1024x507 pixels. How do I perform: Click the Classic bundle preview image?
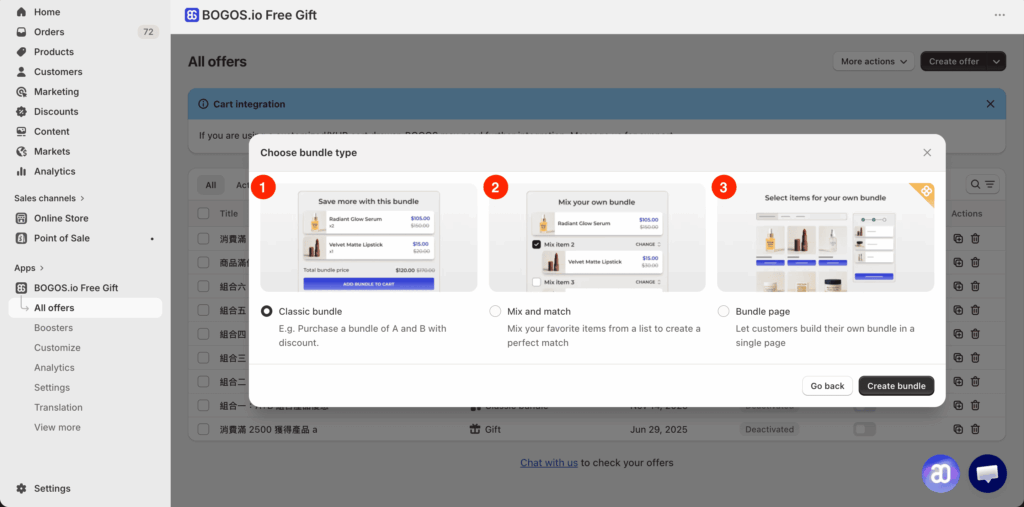point(369,237)
